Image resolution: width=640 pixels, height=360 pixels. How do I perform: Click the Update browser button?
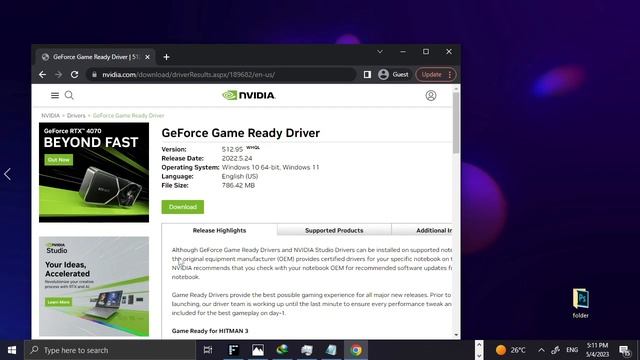pos(431,74)
